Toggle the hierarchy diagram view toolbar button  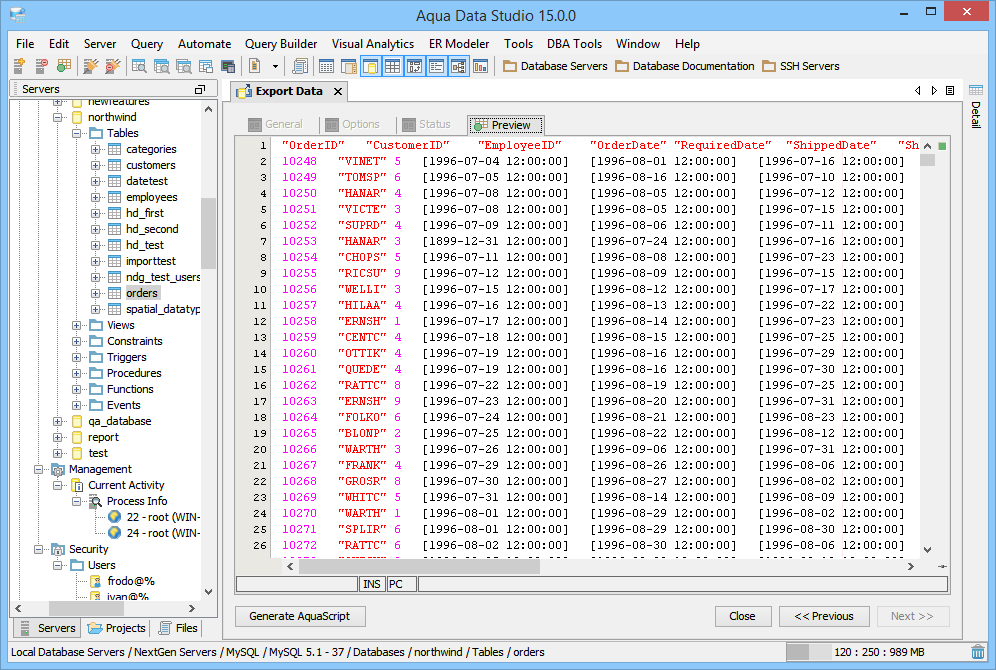459,65
